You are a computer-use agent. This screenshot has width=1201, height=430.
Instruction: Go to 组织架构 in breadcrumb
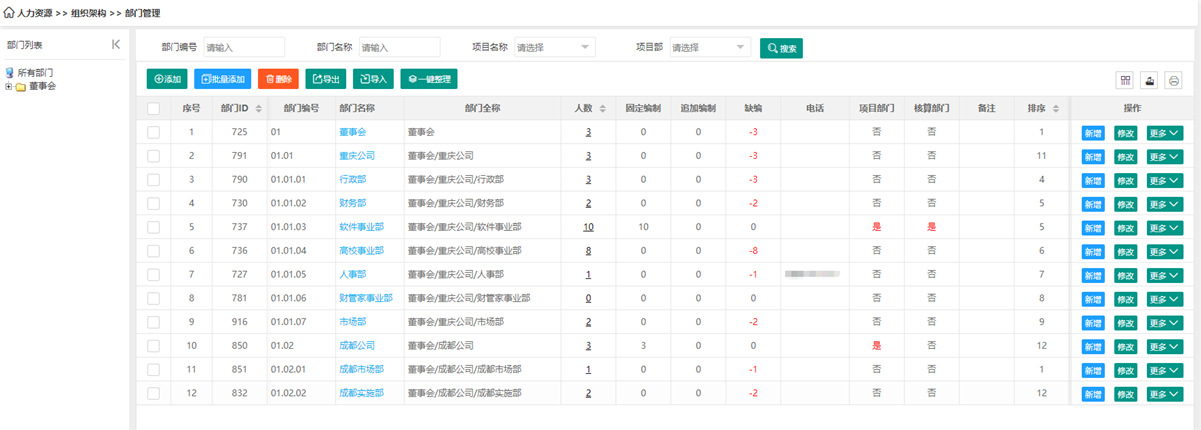coord(89,13)
